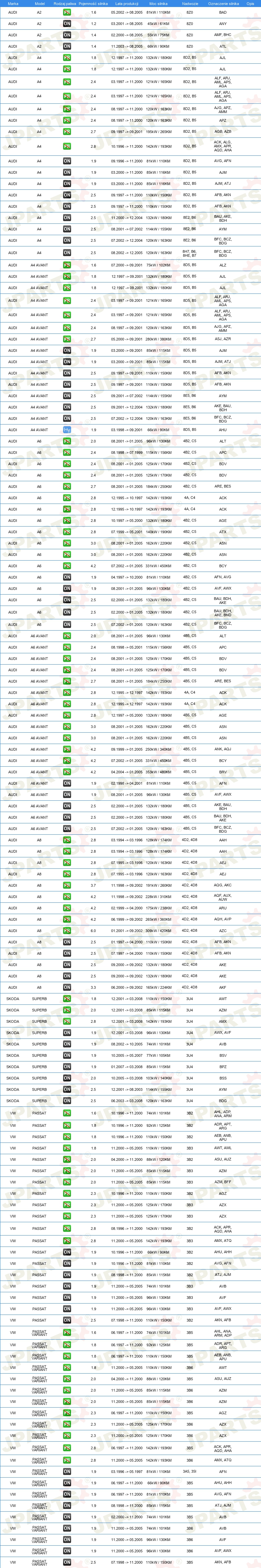
Task: Click petrol icon in A8 AQF, AUX, AUW row
Action: coord(67,897)
